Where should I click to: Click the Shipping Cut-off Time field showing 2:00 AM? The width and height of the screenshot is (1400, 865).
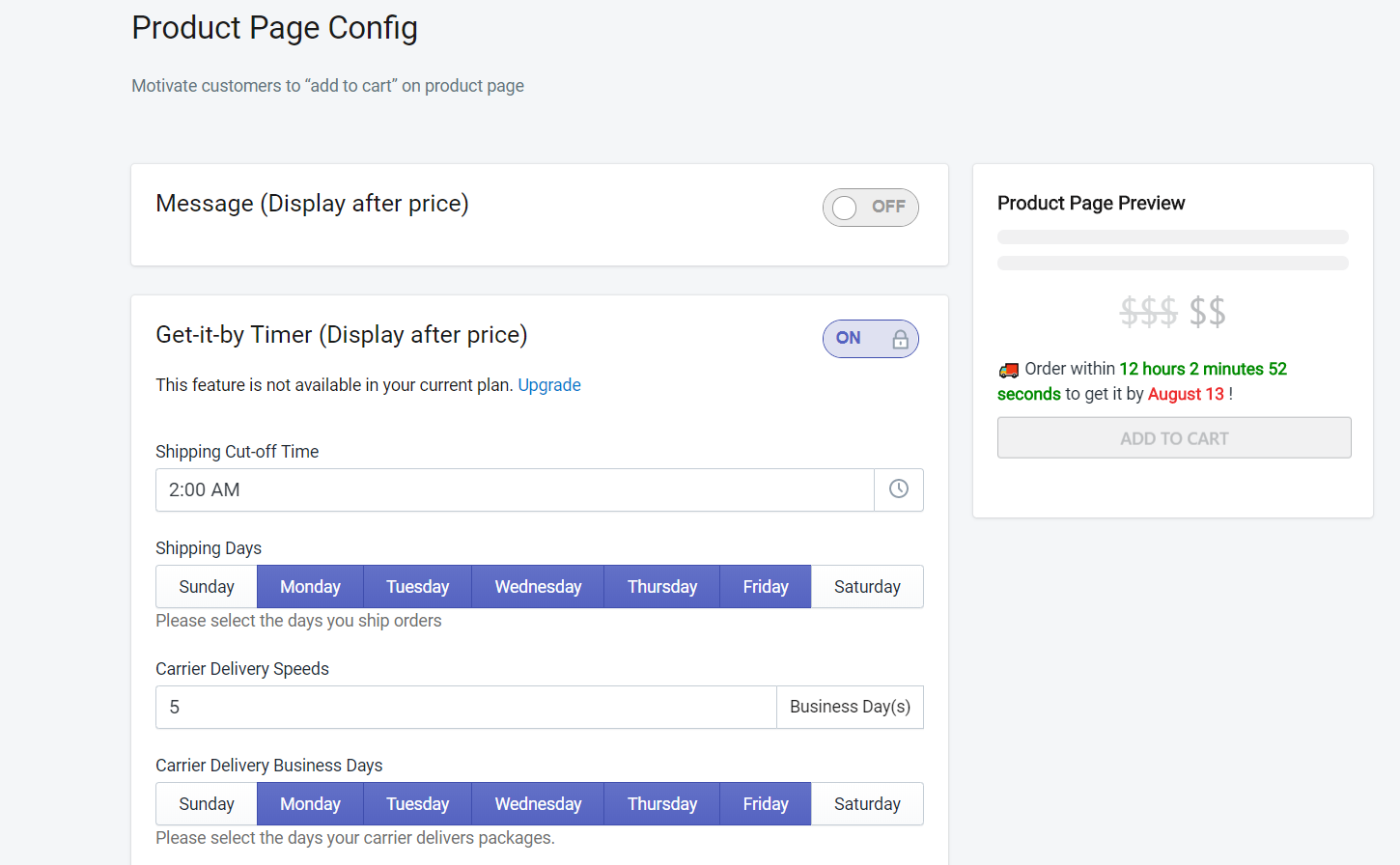(x=514, y=489)
